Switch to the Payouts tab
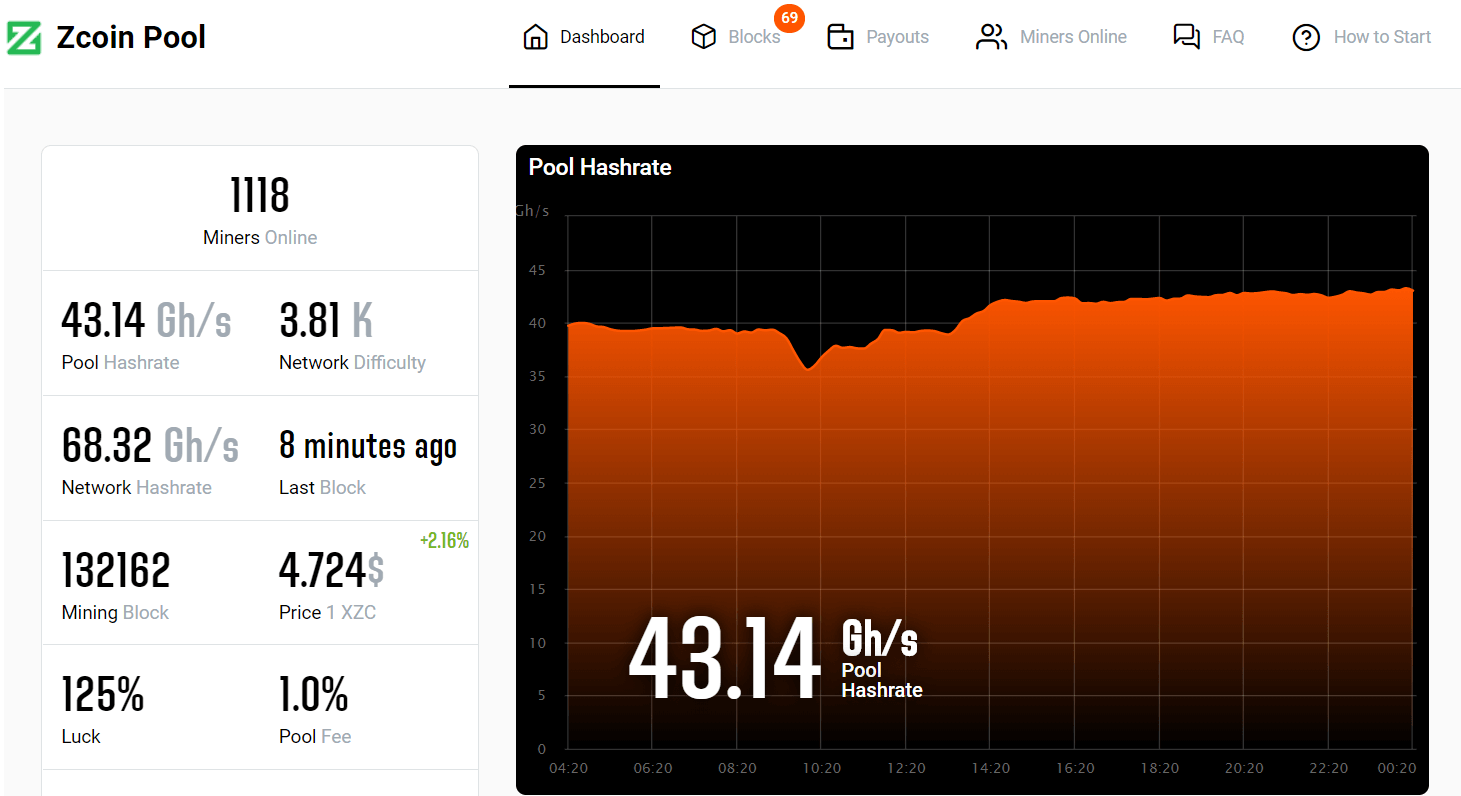 878,38
